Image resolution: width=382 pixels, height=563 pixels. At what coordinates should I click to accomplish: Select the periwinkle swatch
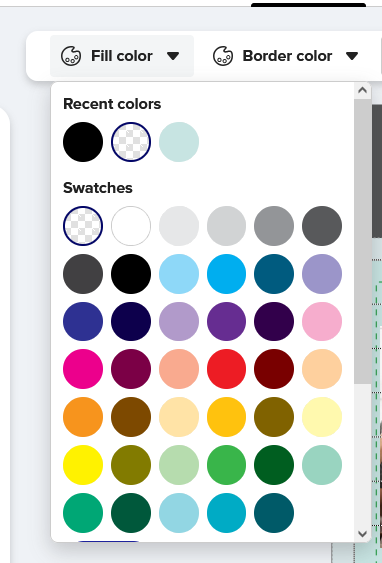[322, 274]
